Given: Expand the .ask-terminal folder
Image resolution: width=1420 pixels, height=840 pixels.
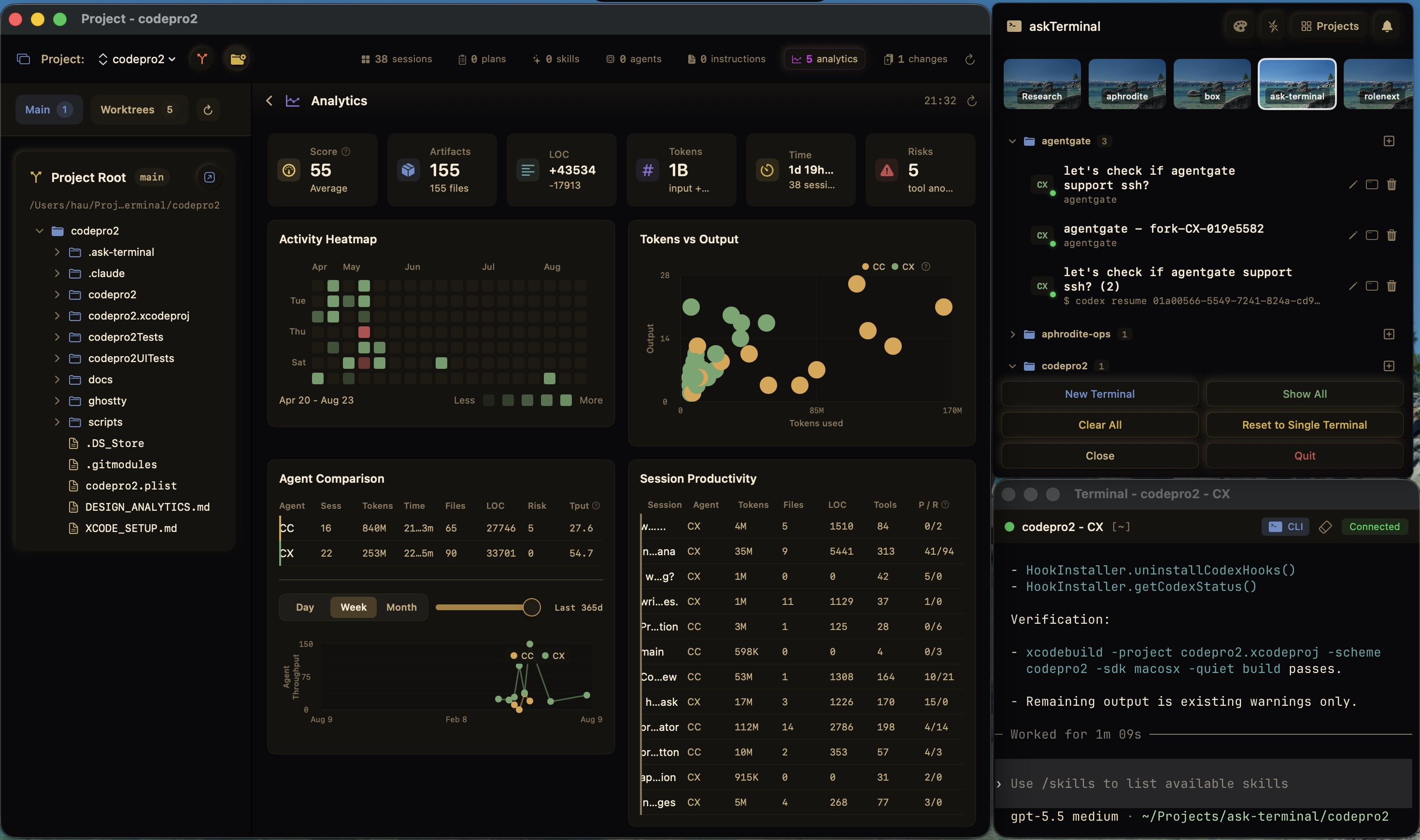Looking at the screenshot, I should point(57,252).
